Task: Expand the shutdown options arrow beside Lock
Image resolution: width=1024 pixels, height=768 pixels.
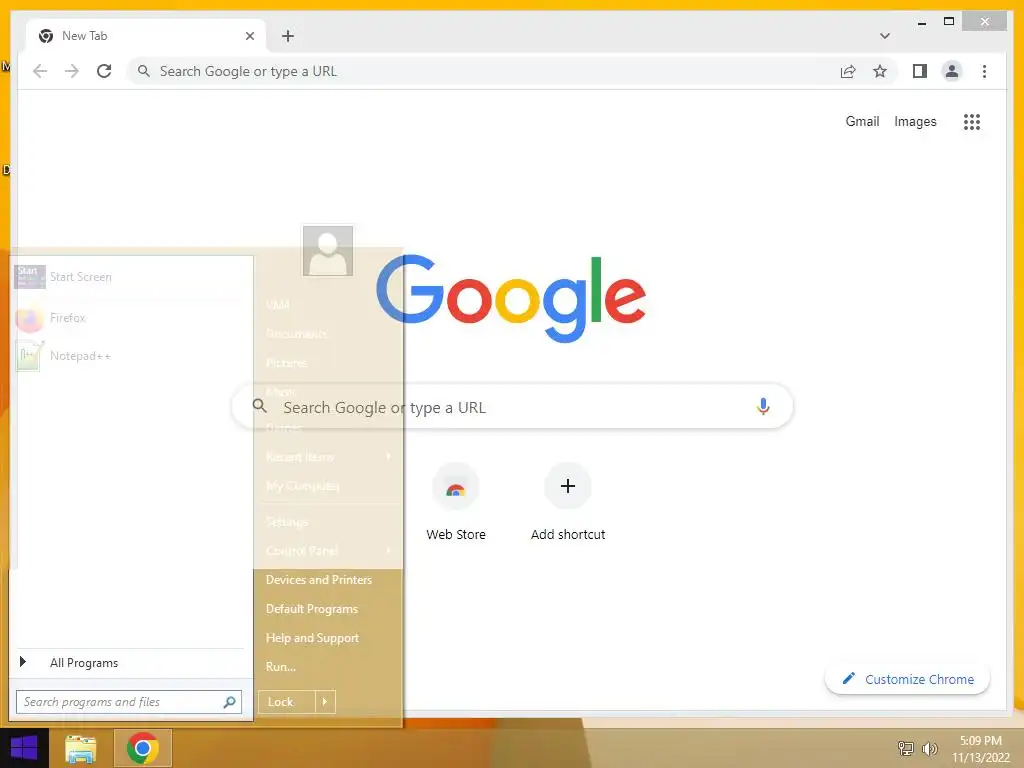Action: coord(325,701)
